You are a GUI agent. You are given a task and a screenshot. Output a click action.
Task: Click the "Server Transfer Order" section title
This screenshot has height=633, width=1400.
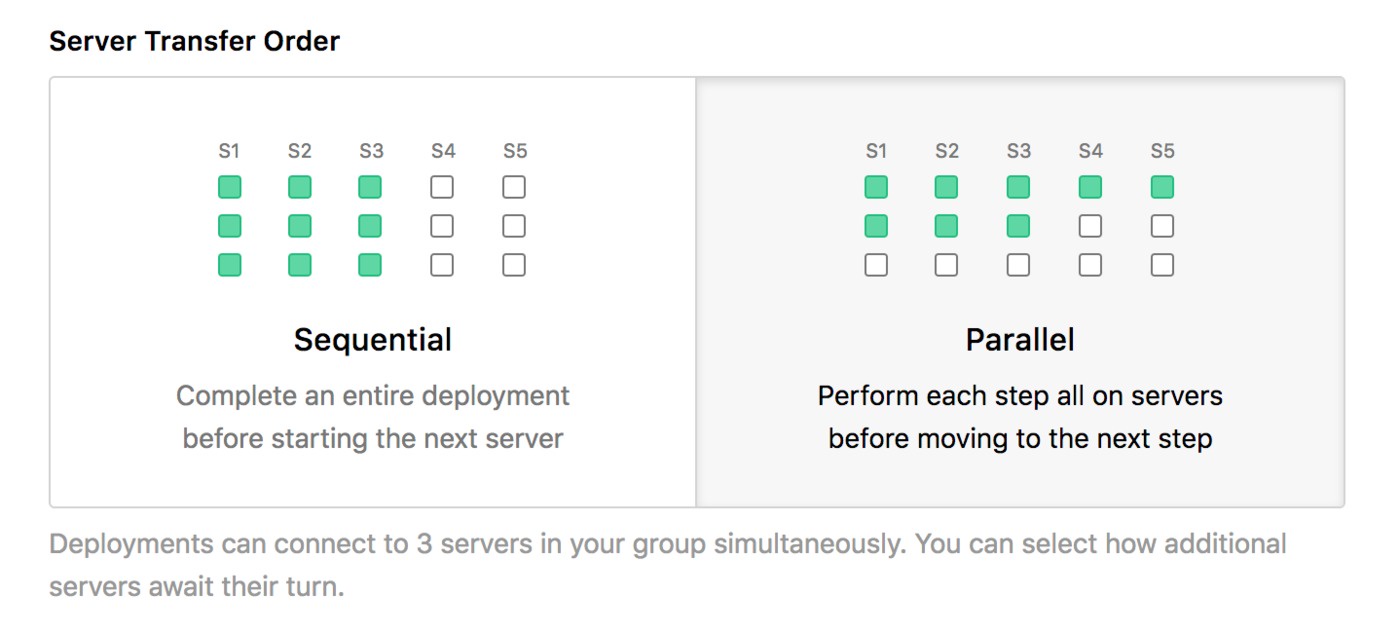coord(194,41)
